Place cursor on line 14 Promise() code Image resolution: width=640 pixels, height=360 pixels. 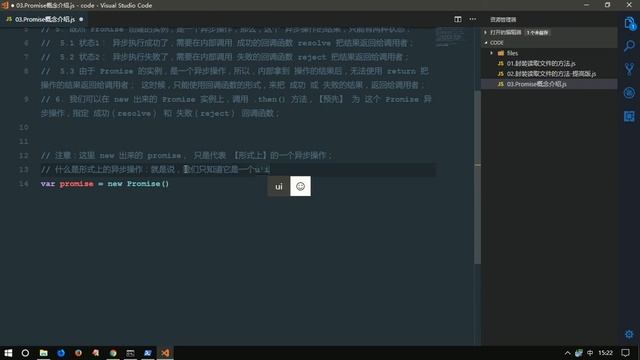148,184
